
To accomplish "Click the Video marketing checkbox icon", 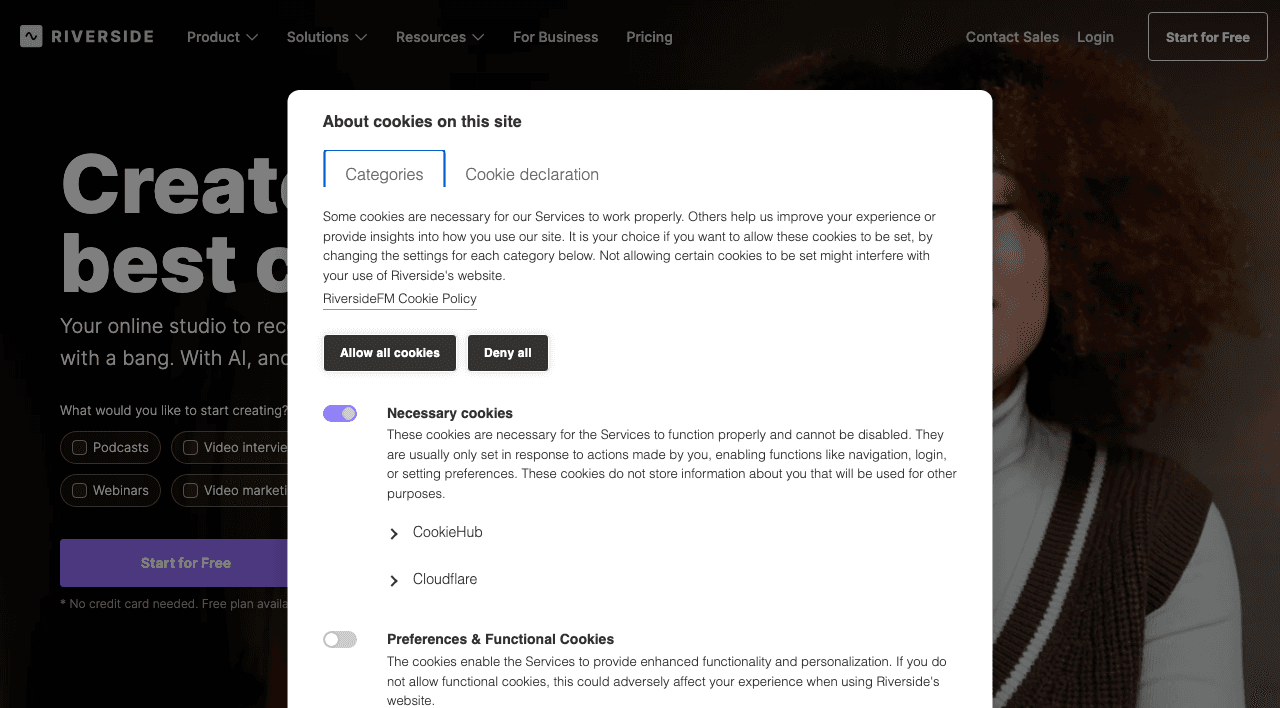I will pyautogui.click(x=189, y=490).
